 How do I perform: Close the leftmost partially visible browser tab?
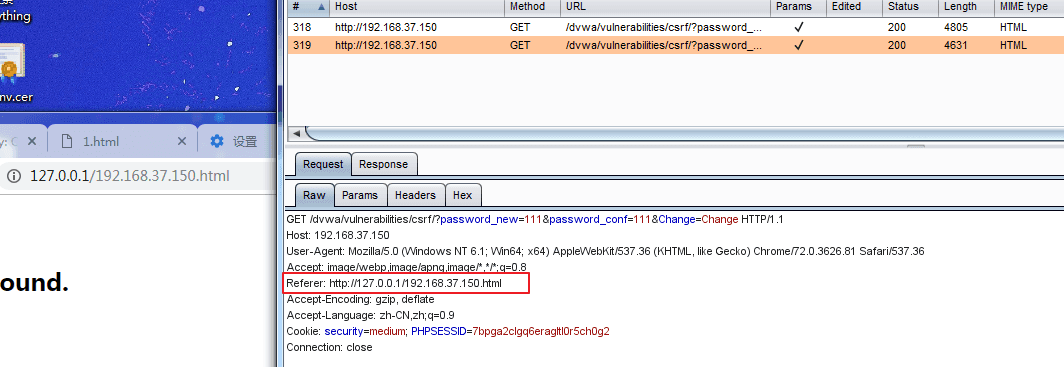[x=33, y=141]
